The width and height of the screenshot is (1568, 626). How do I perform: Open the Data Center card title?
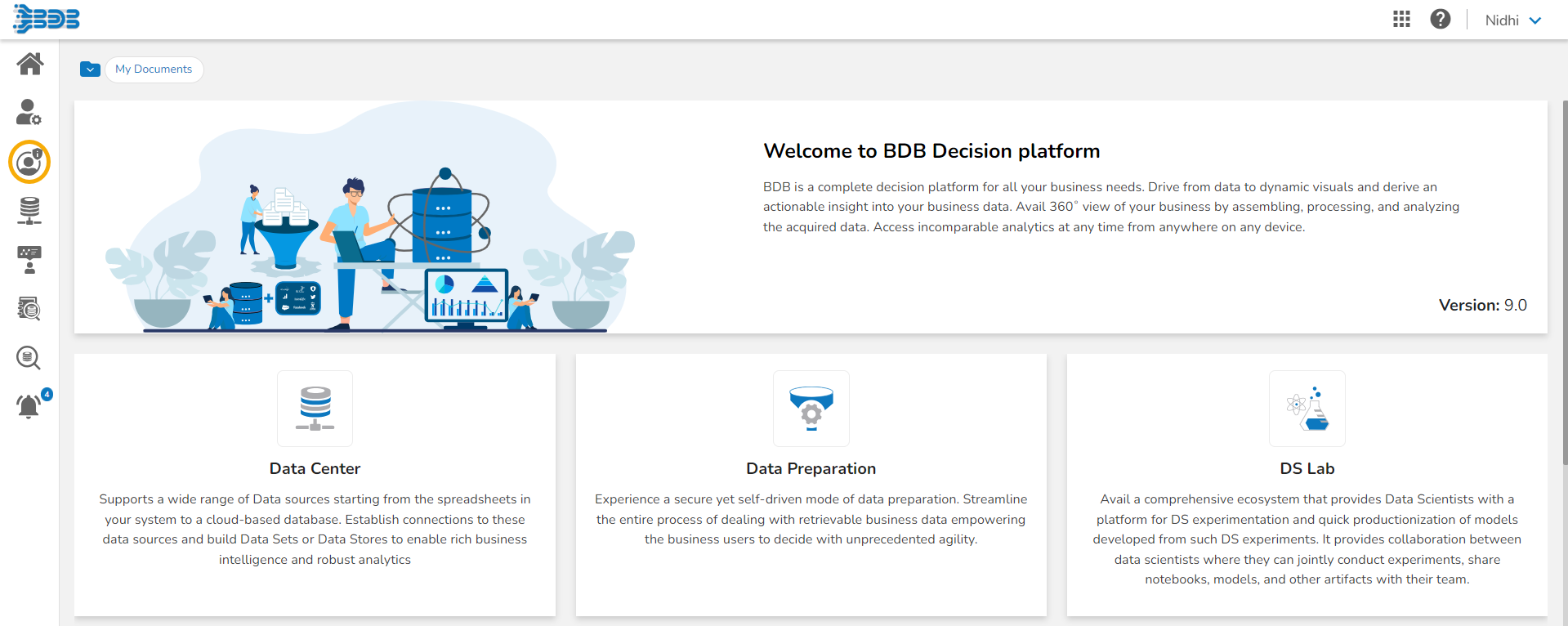pyautogui.click(x=315, y=469)
